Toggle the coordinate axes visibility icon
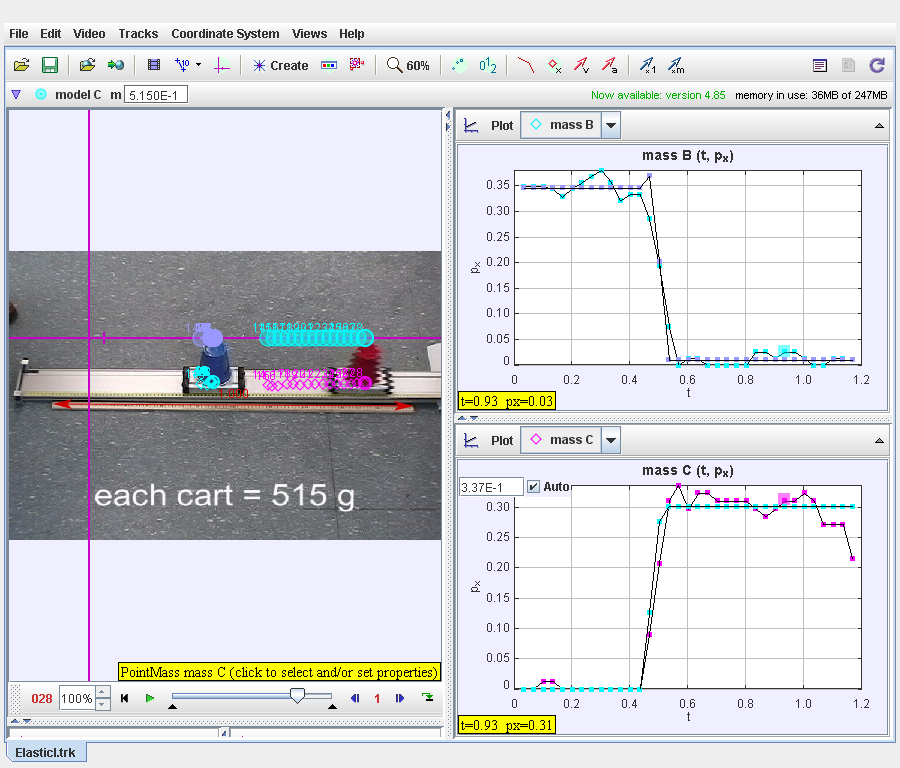 pos(221,65)
